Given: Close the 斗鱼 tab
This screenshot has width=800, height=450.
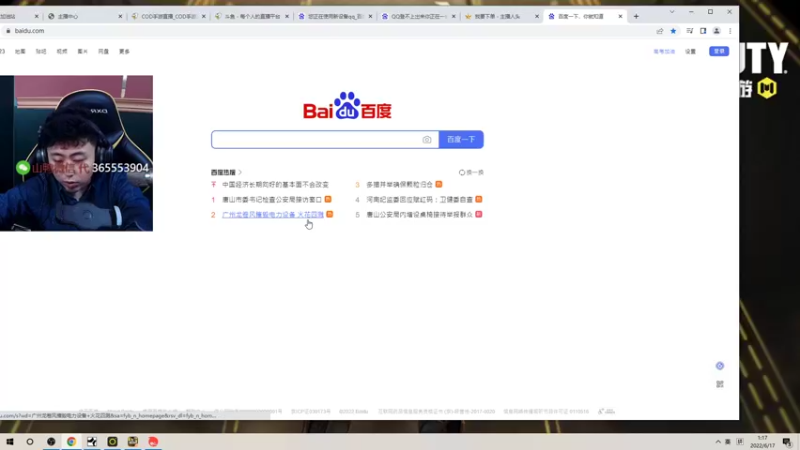Looking at the screenshot, I should point(287,16).
